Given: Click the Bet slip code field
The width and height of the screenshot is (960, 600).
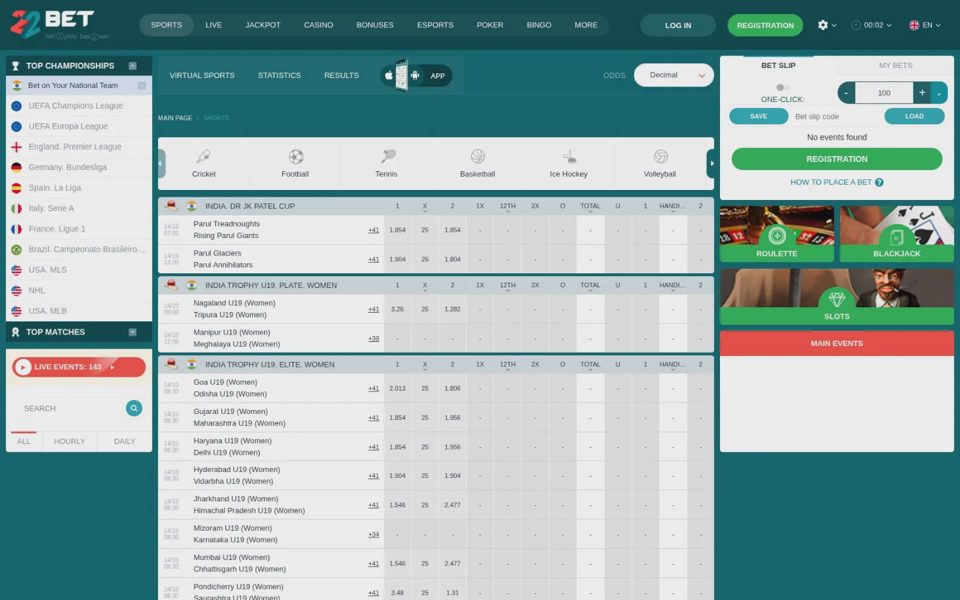Looking at the screenshot, I should pos(836,116).
